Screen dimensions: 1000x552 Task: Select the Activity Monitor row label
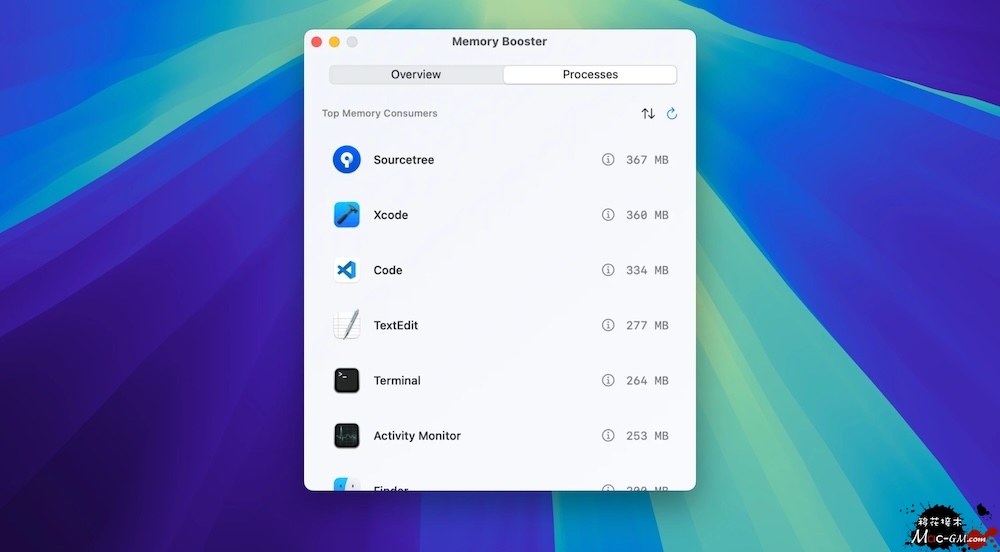click(417, 436)
